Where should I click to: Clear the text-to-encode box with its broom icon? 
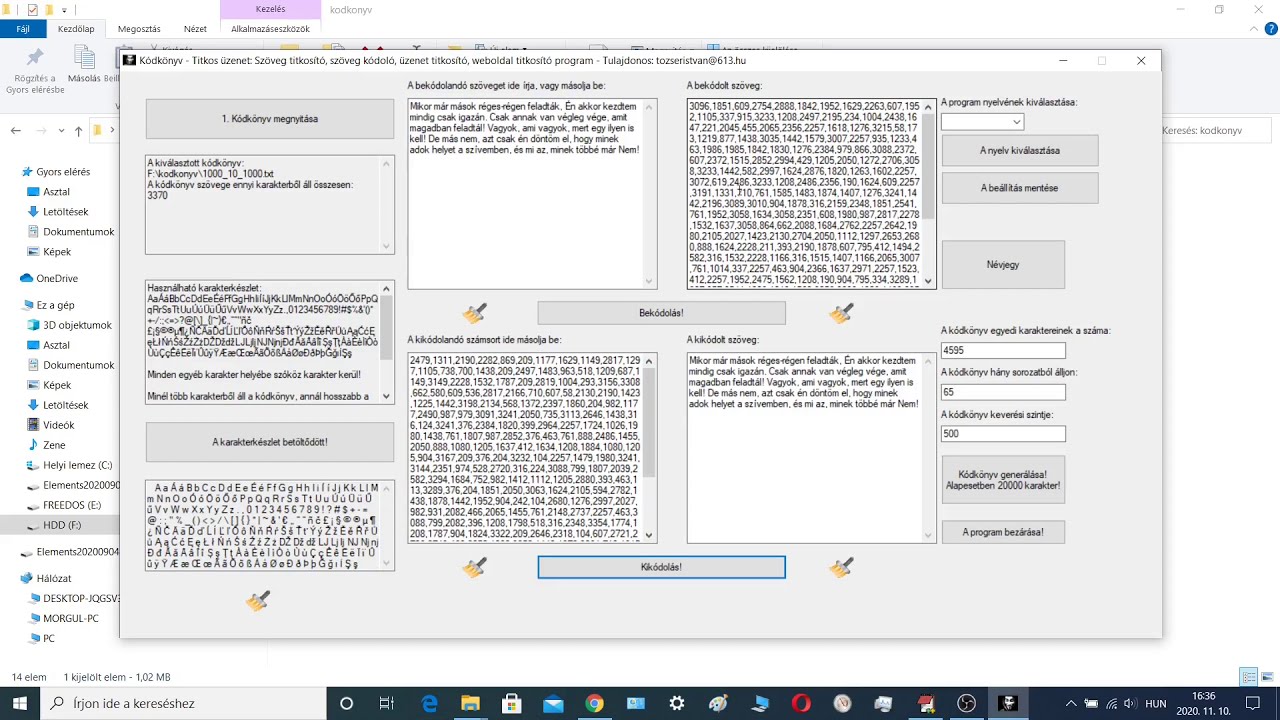pyautogui.click(x=474, y=314)
